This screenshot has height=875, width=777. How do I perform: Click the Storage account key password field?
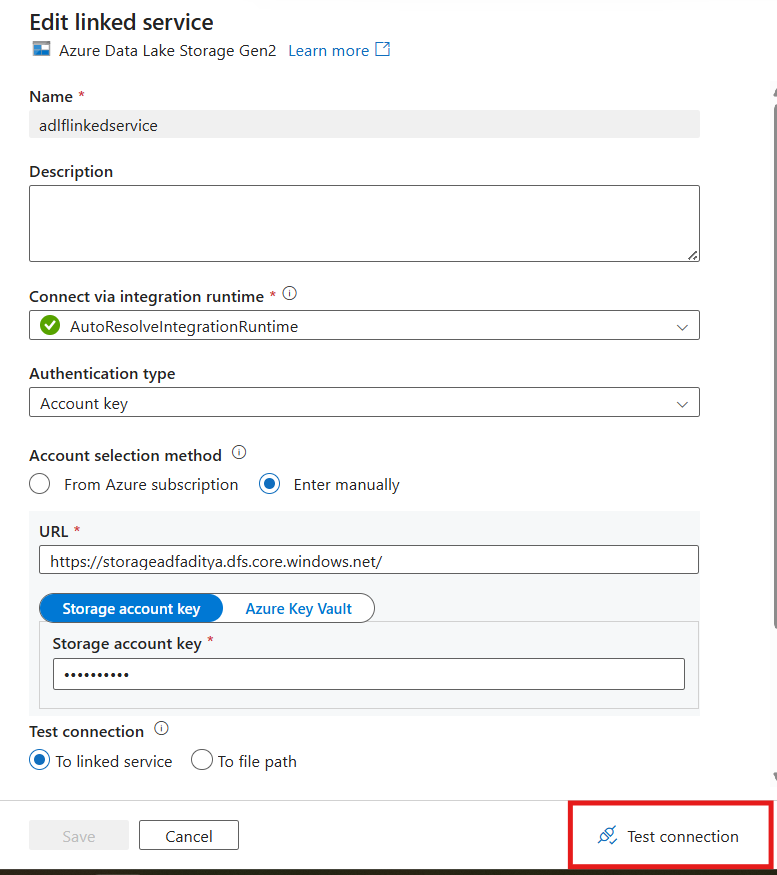click(368, 674)
